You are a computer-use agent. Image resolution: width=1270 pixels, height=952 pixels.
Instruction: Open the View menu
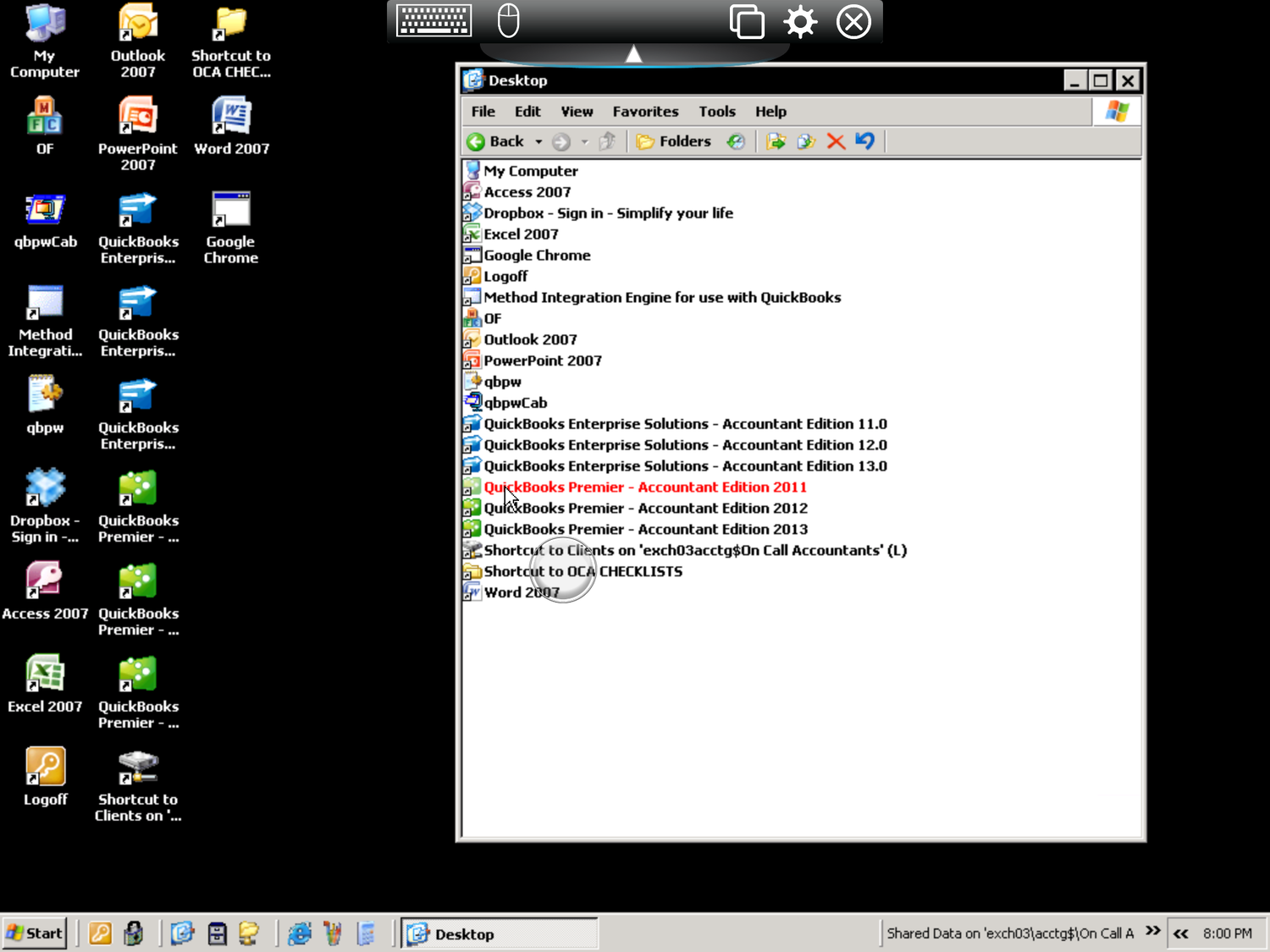577,112
